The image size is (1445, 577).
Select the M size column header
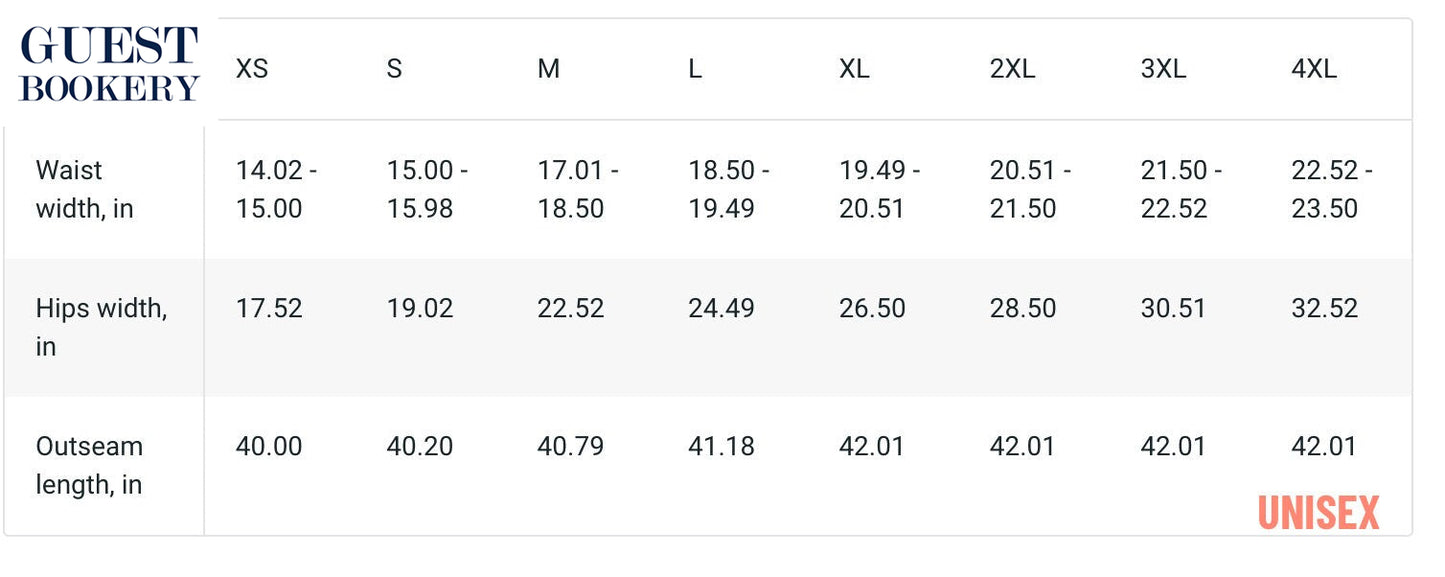pos(548,70)
